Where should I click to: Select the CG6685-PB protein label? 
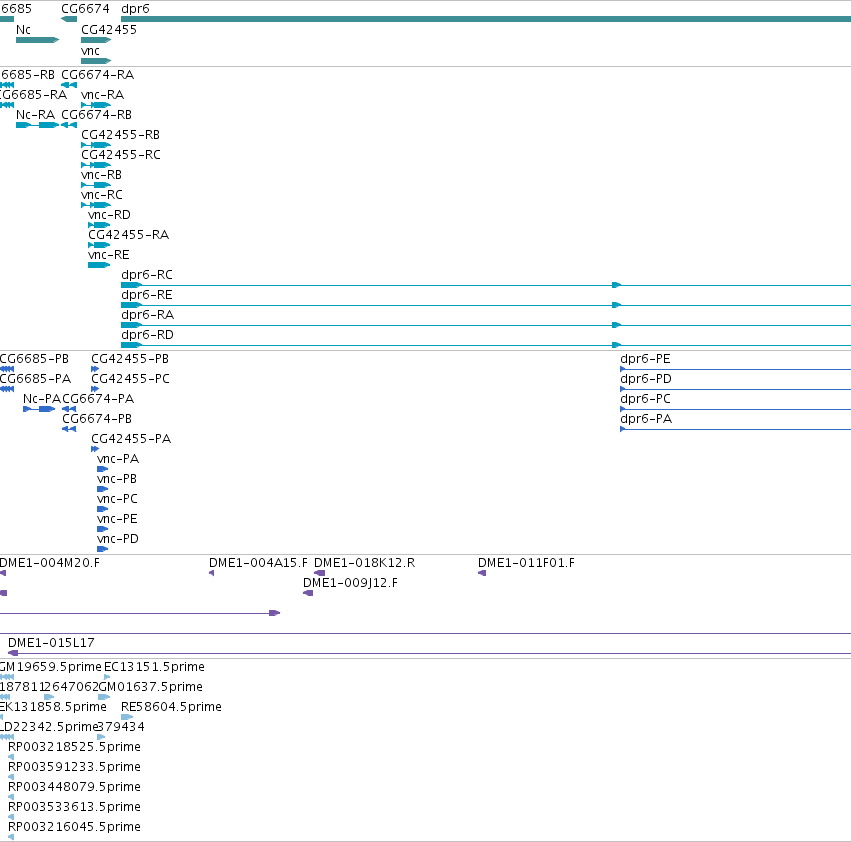point(34,359)
